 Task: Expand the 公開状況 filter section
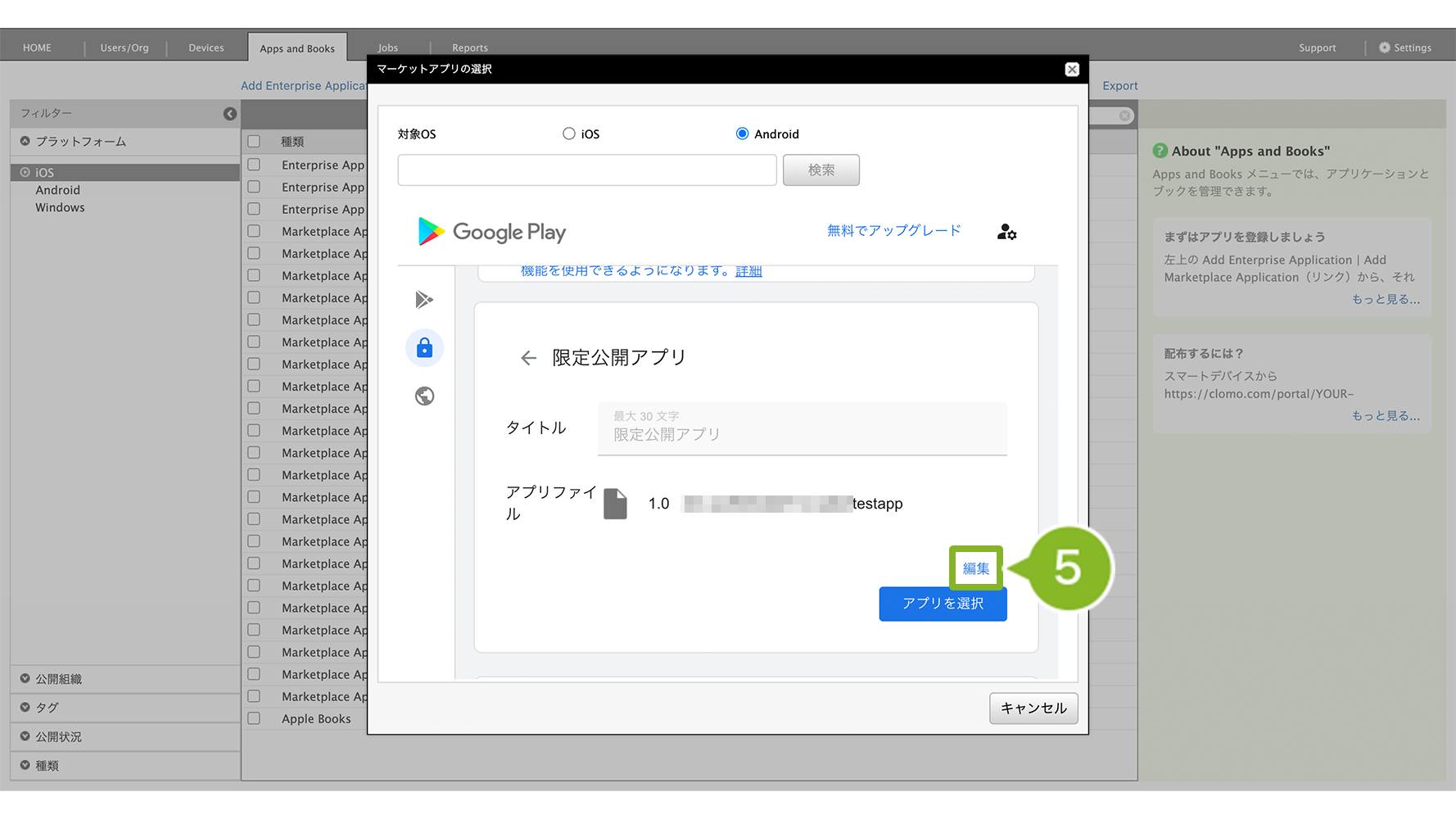click(57, 736)
